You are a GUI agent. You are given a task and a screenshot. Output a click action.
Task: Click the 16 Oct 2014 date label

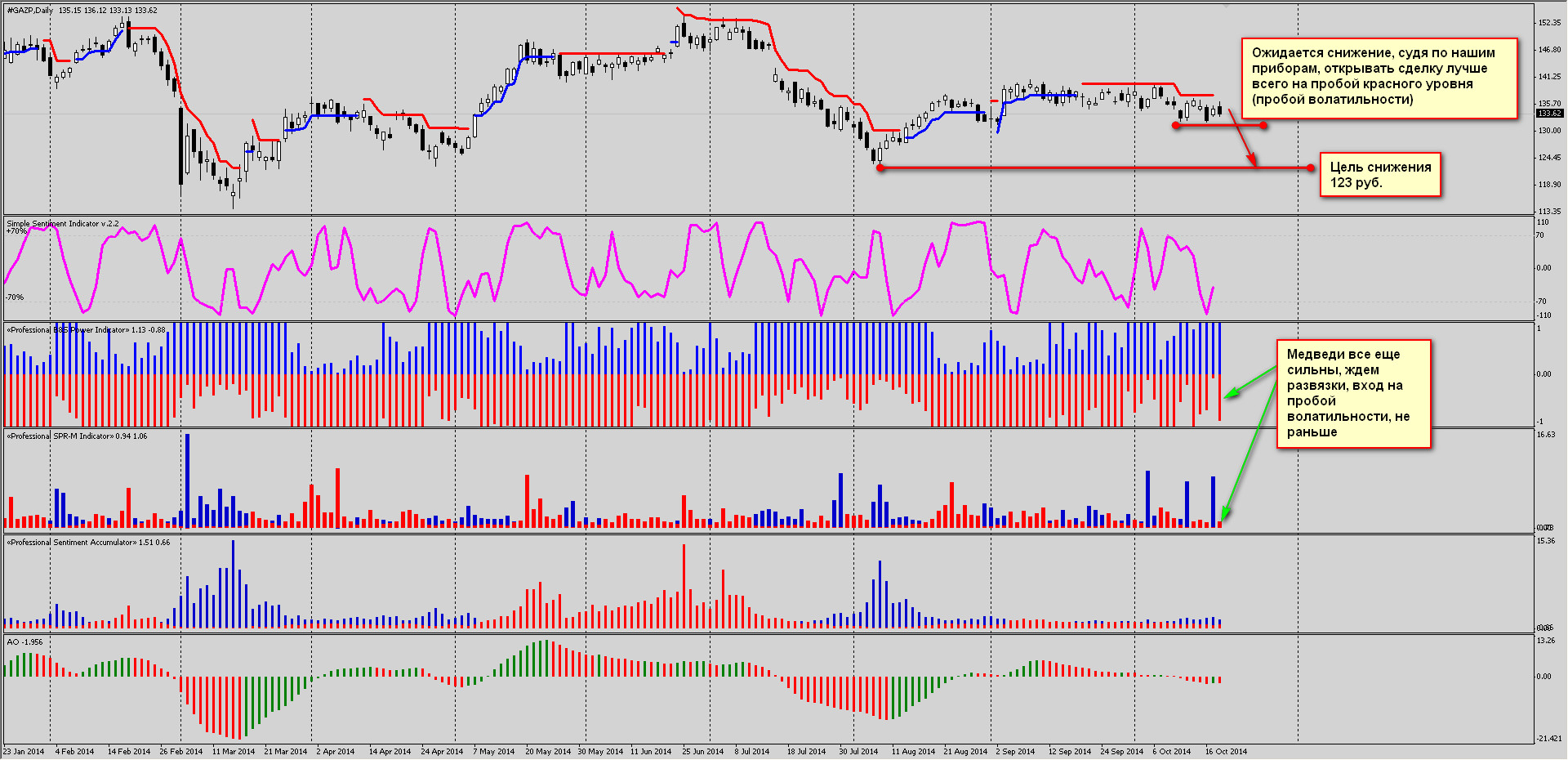[1226, 752]
